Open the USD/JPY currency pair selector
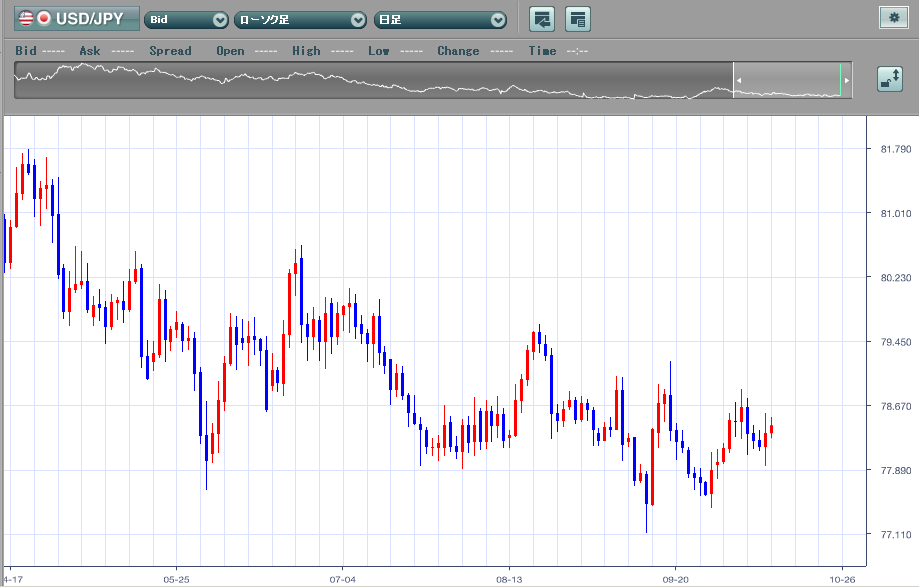This screenshot has width=919, height=587. 77,19
